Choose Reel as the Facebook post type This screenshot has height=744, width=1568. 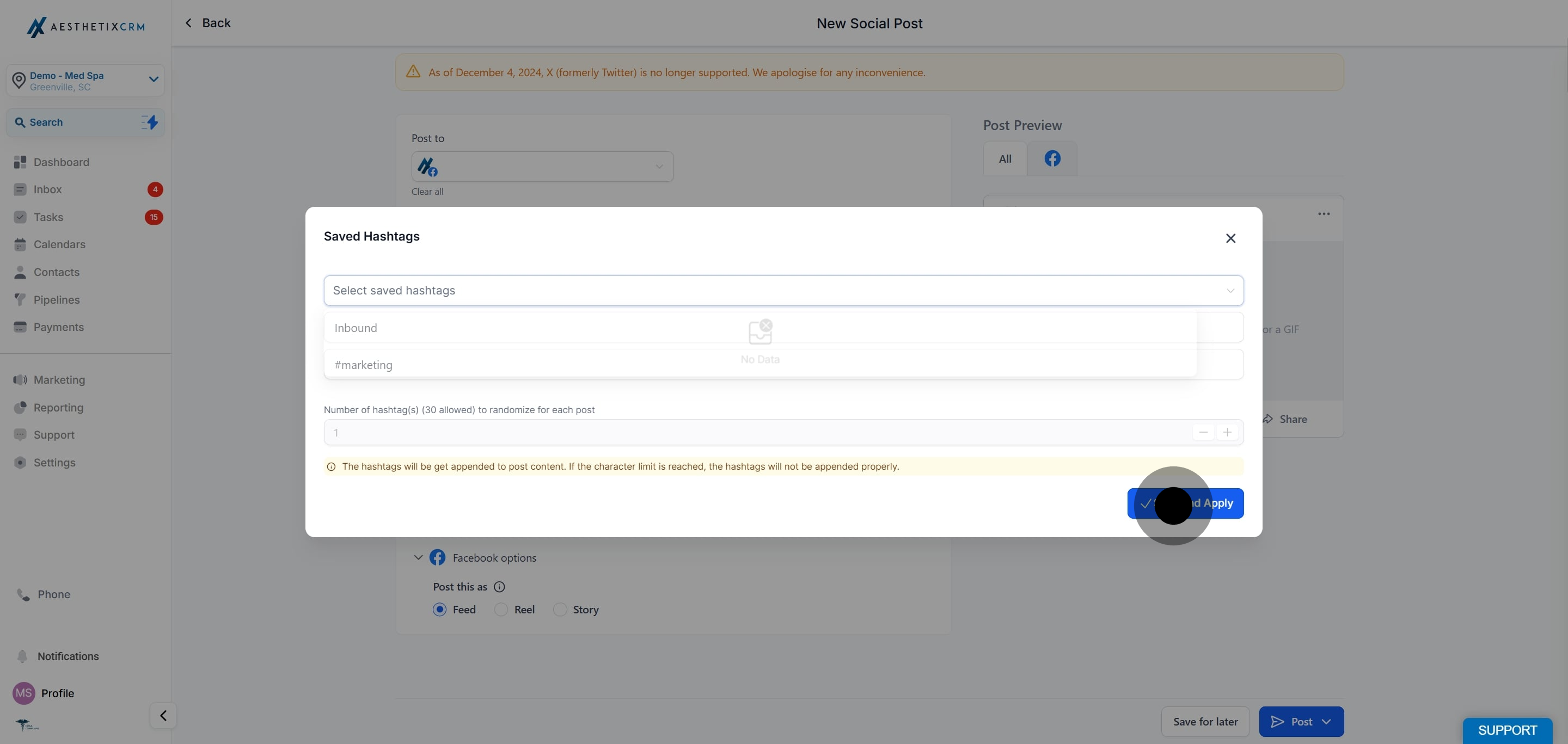tap(500, 609)
